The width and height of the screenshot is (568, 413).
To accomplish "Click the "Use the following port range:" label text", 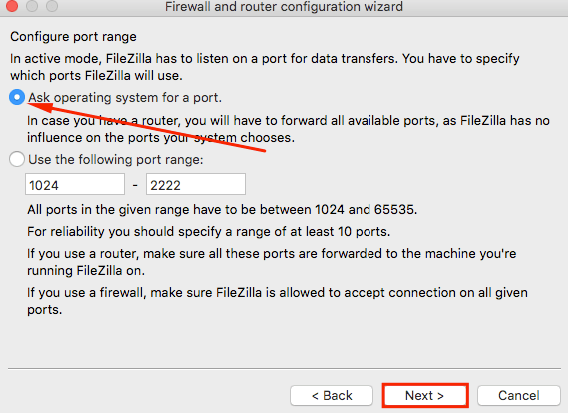I will tap(116, 159).
